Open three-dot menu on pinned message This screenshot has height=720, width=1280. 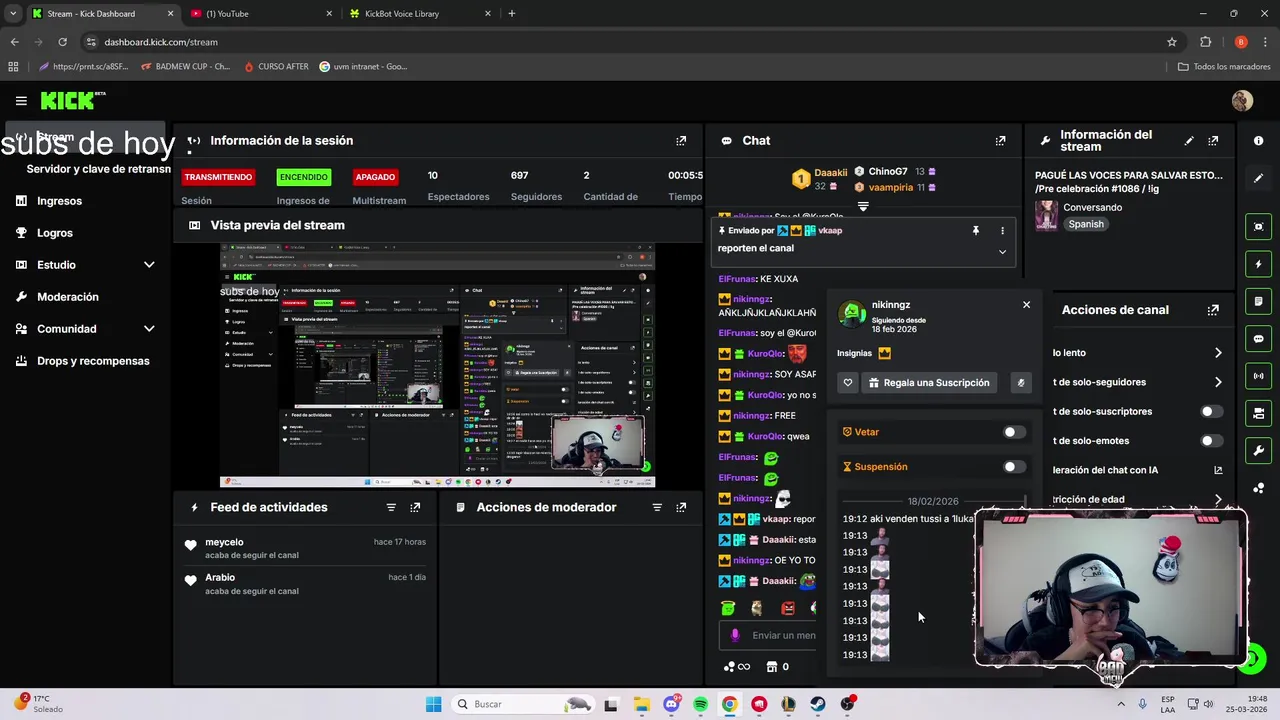coord(1002,231)
